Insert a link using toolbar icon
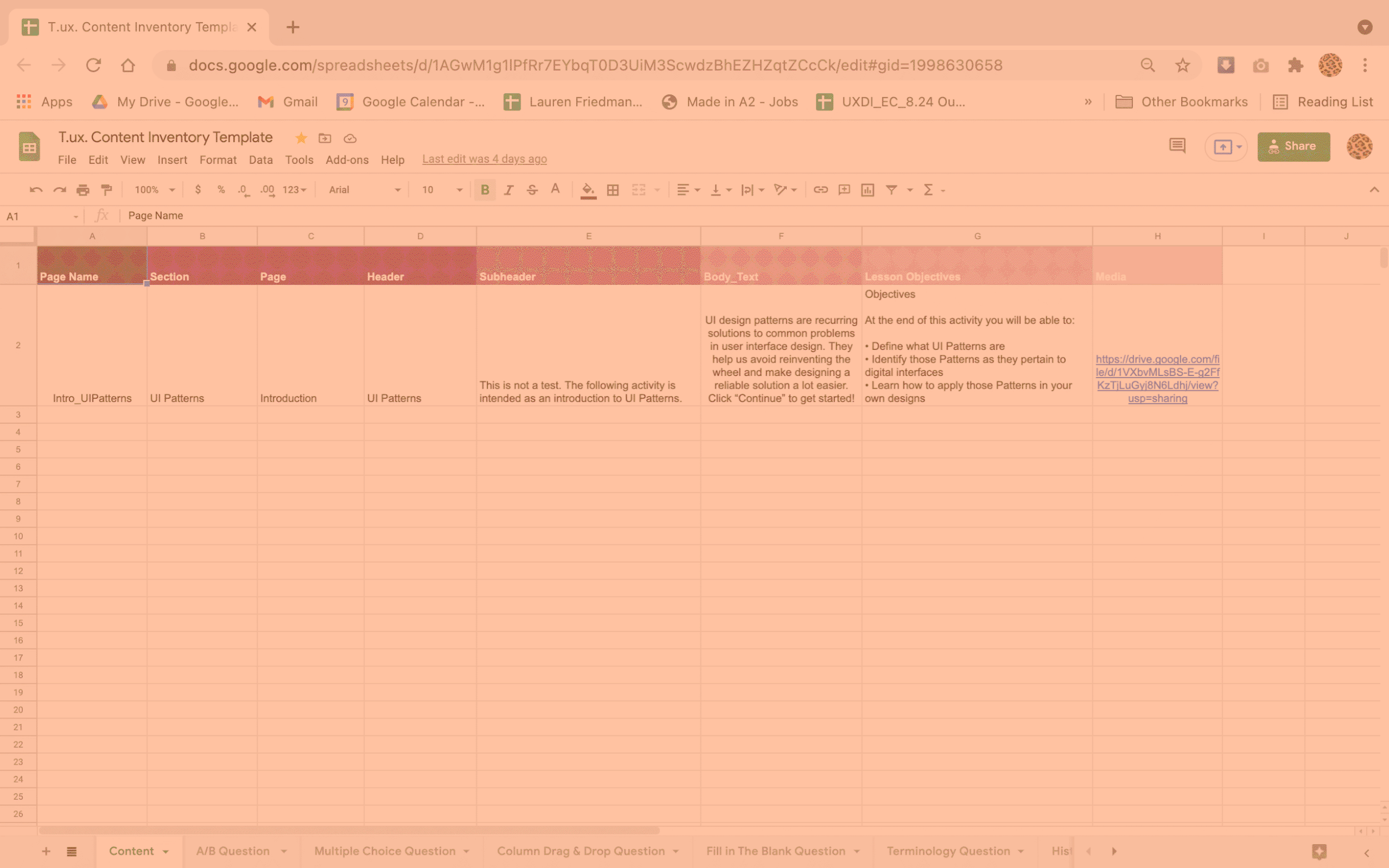 point(820,189)
